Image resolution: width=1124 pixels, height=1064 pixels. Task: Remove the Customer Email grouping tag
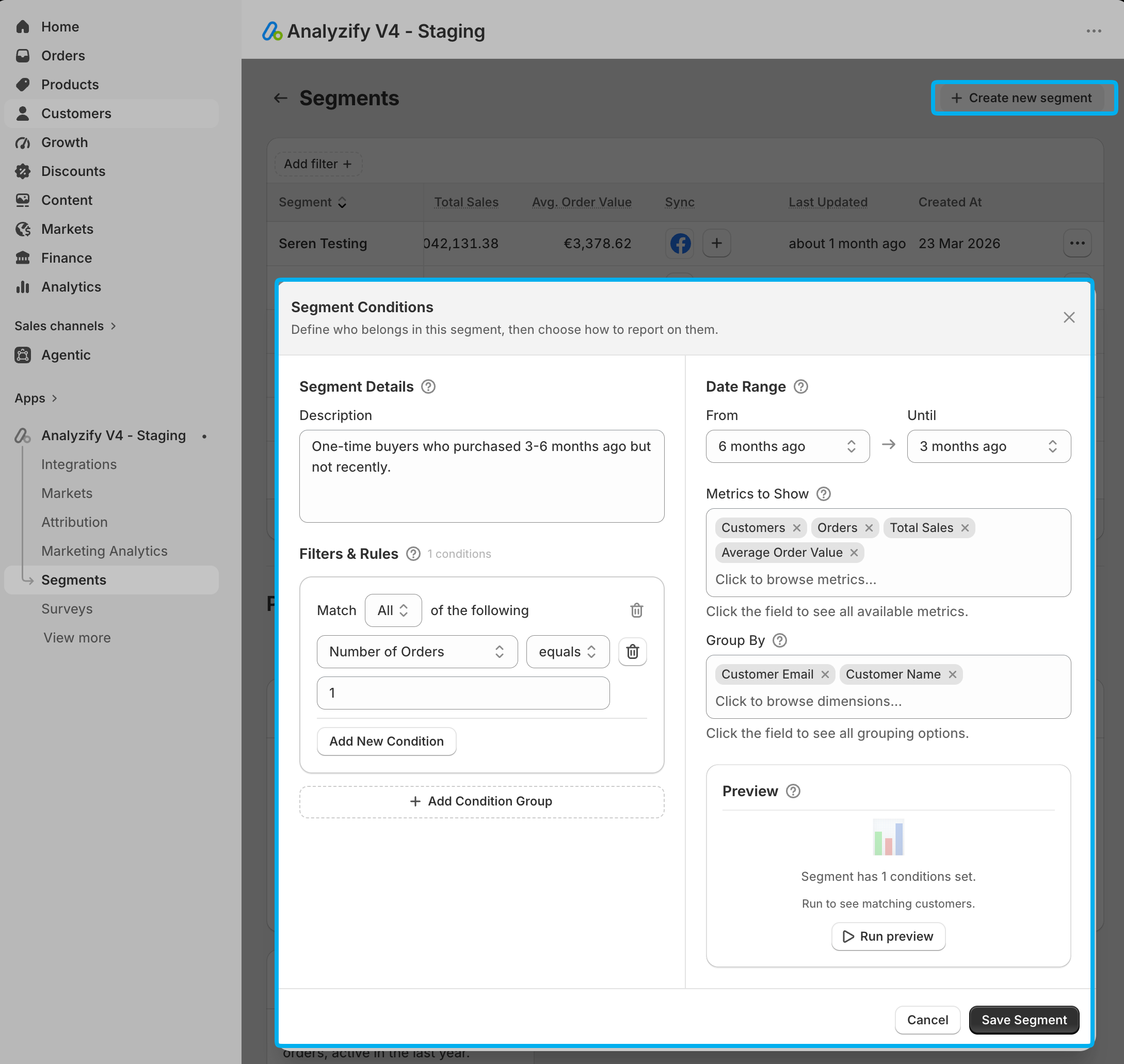point(825,675)
